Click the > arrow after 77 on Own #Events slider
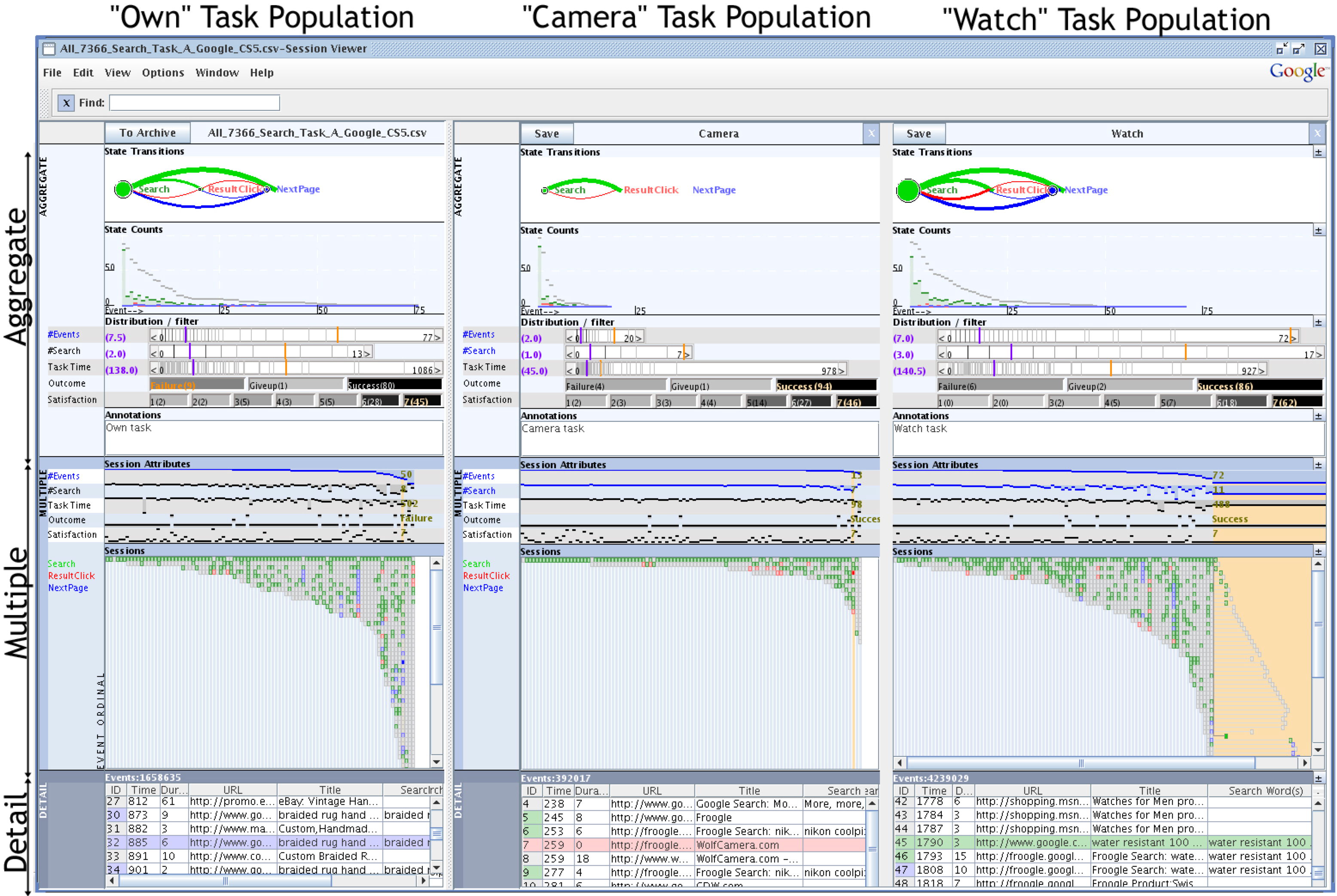The image size is (1337, 896). 438,337
